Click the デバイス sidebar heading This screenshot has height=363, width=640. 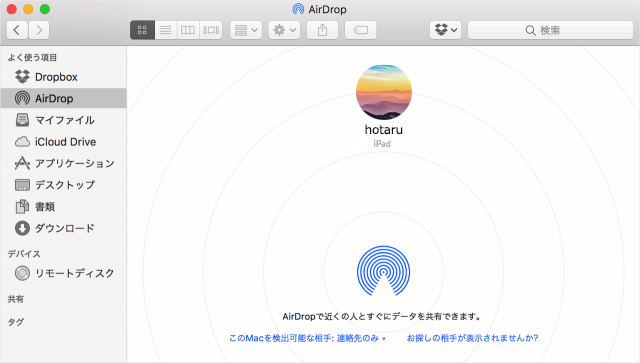24,254
